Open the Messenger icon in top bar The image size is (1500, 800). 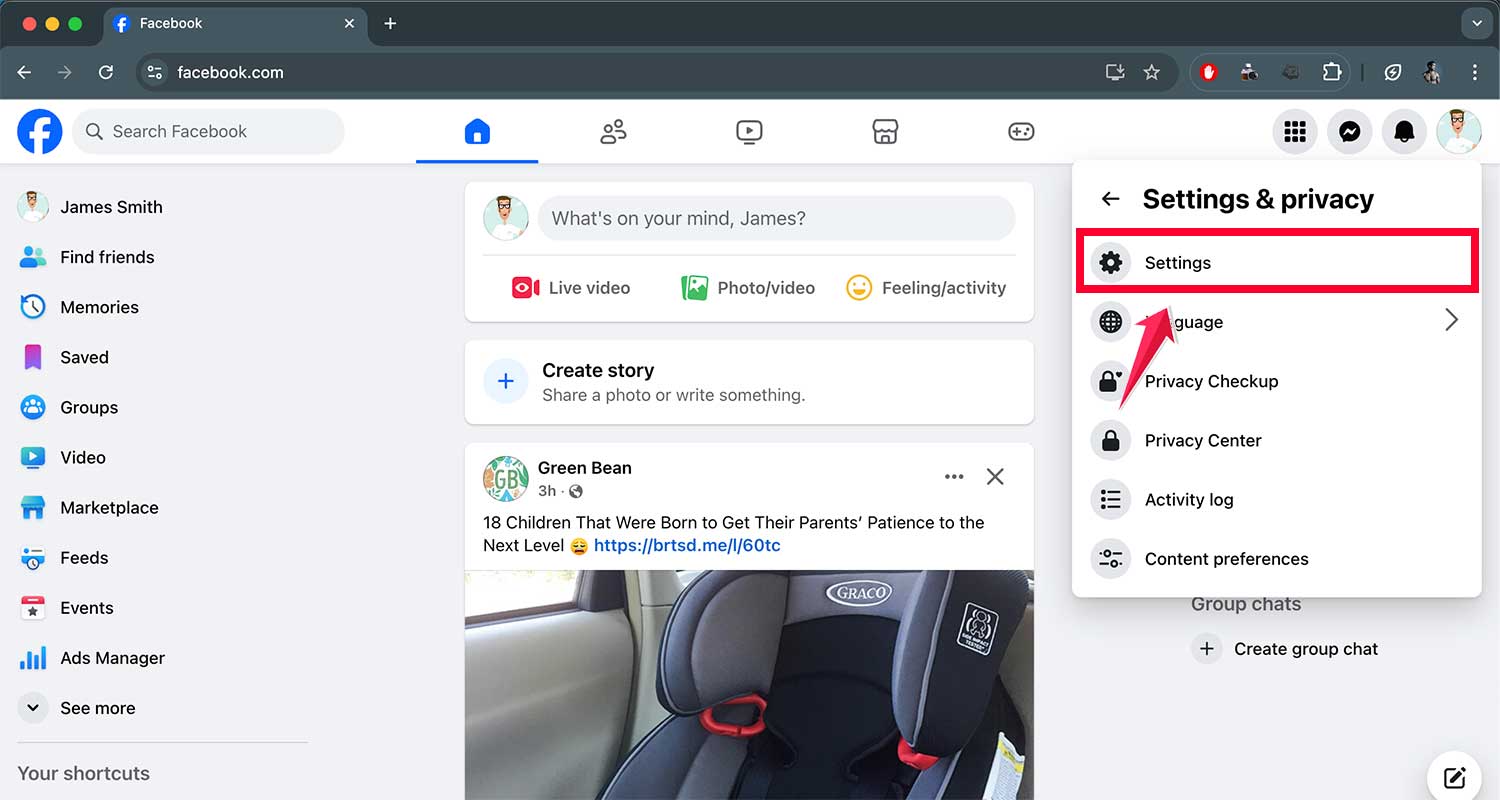[1350, 132]
